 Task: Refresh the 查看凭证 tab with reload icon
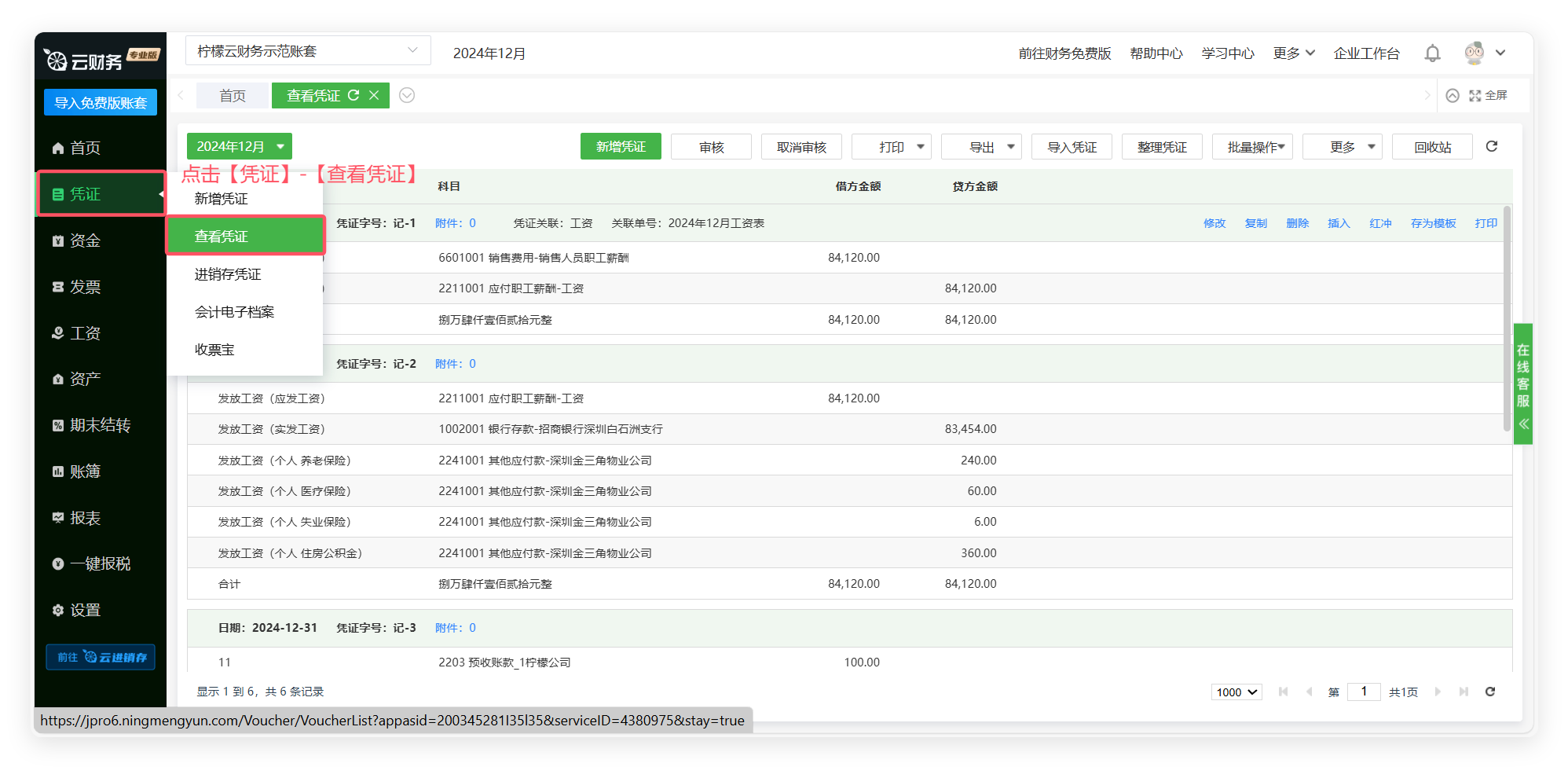coord(354,95)
